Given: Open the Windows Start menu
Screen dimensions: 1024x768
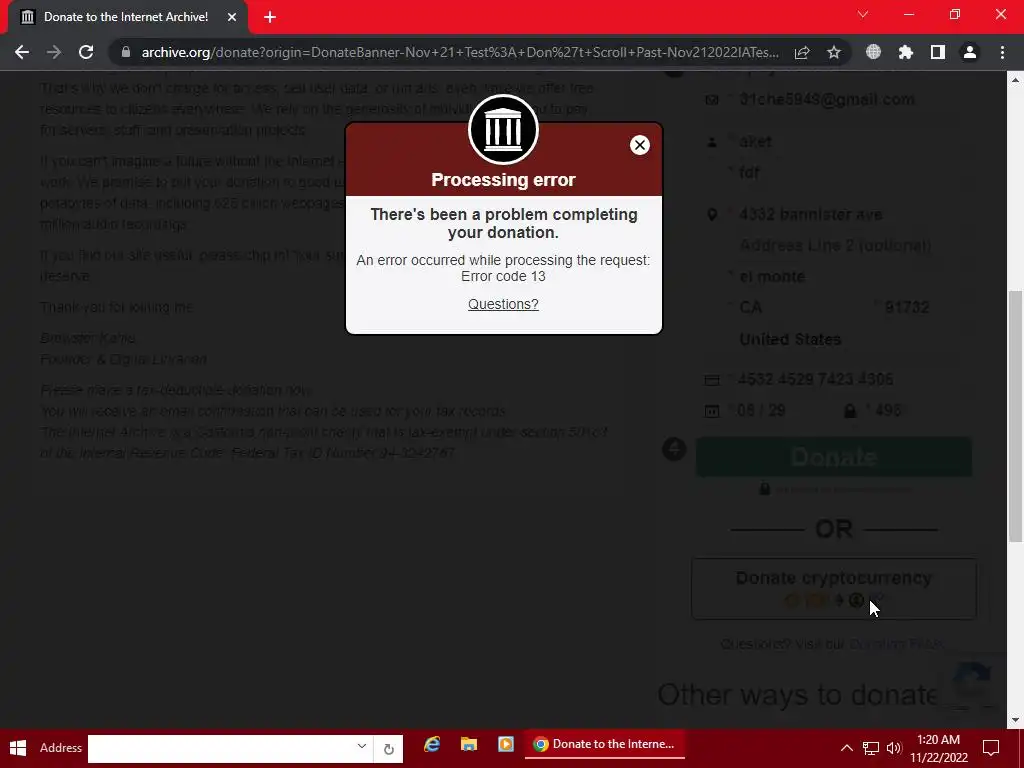Looking at the screenshot, I should [x=18, y=748].
